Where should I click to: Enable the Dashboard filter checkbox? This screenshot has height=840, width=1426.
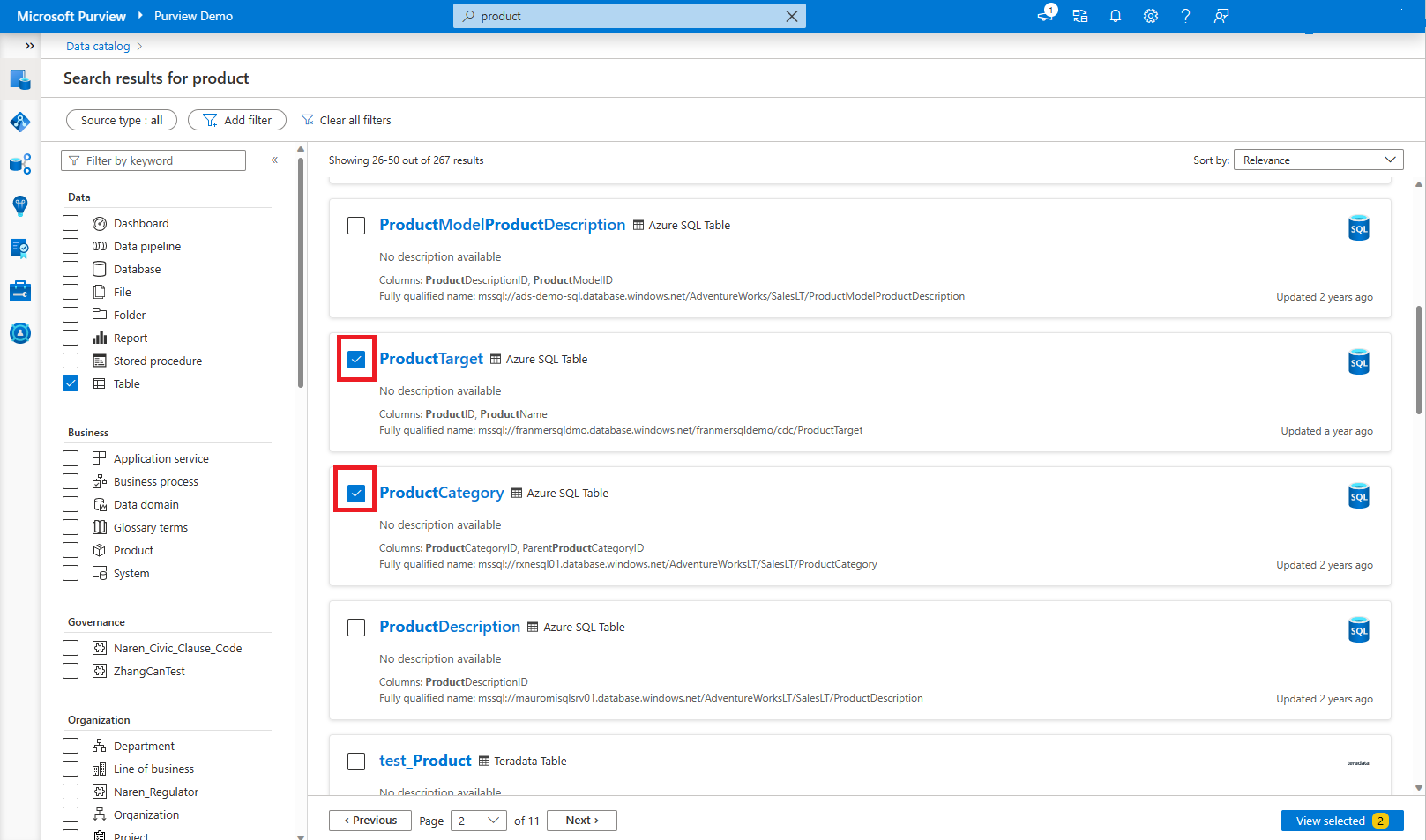tap(71, 223)
